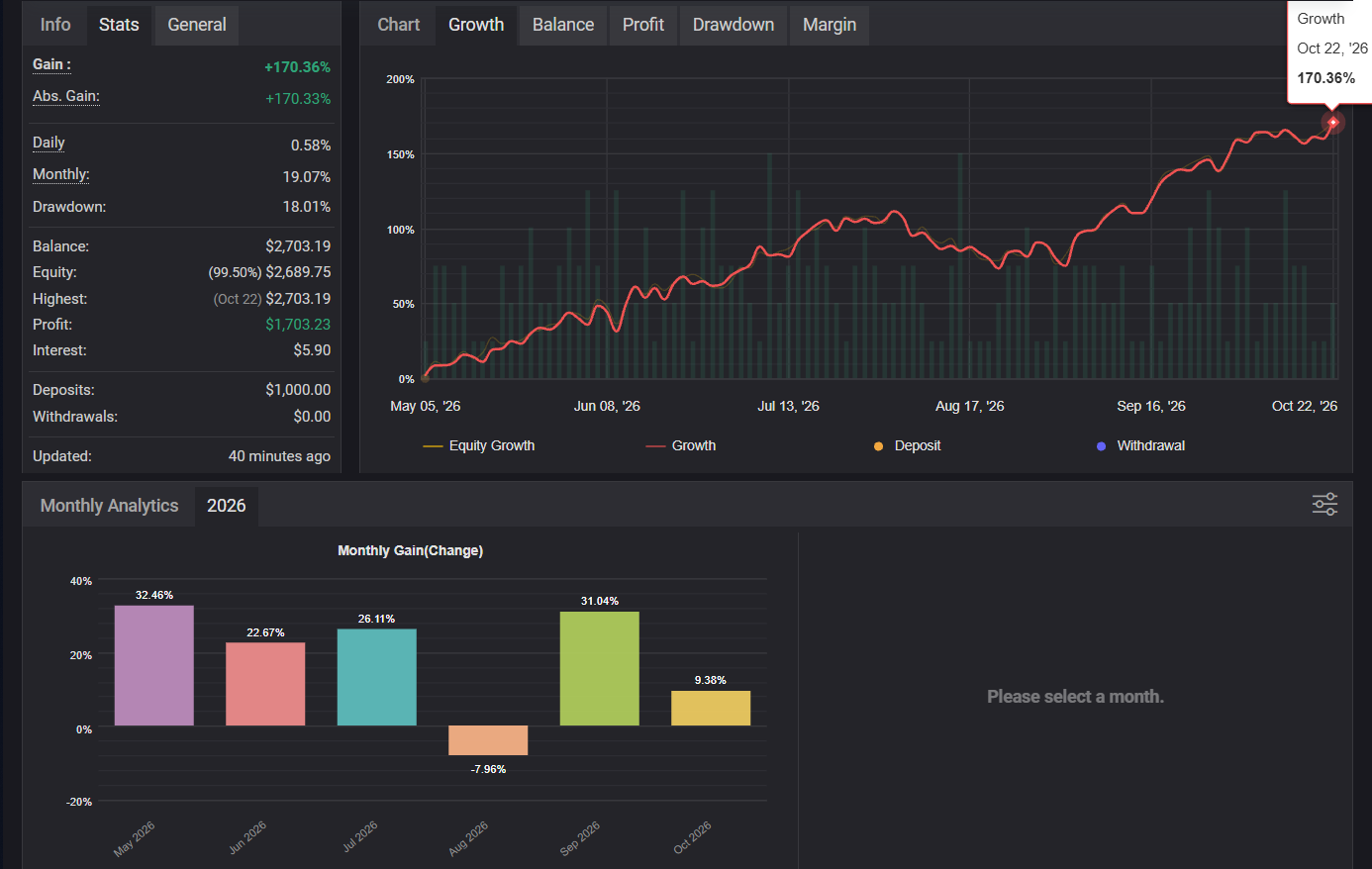View the Drawdown chart tab
1372x869 pixels.
(734, 25)
